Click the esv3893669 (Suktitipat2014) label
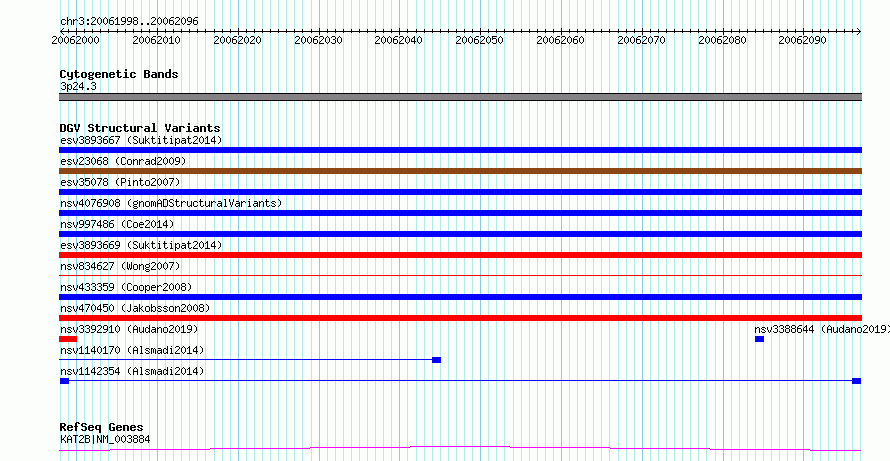890x461 pixels. [x=141, y=245]
